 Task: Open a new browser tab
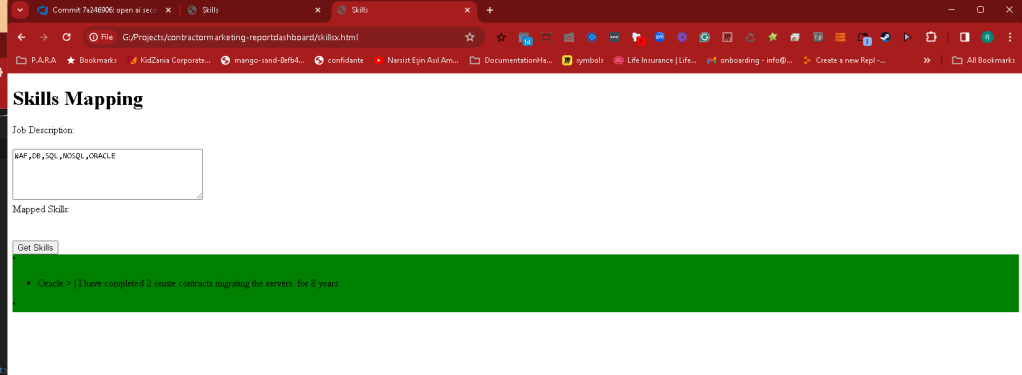(490, 10)
